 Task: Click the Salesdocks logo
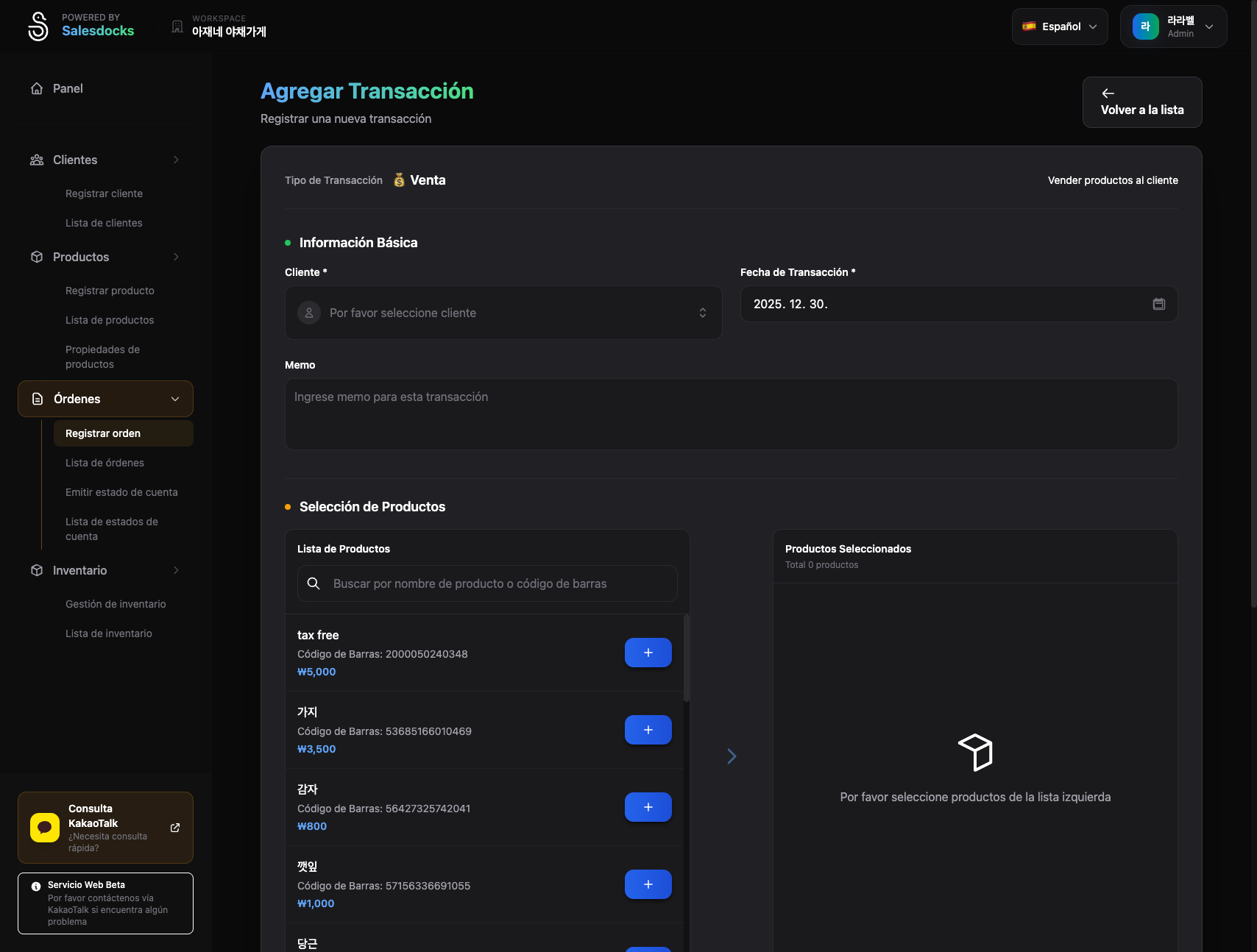coord(38,26)
